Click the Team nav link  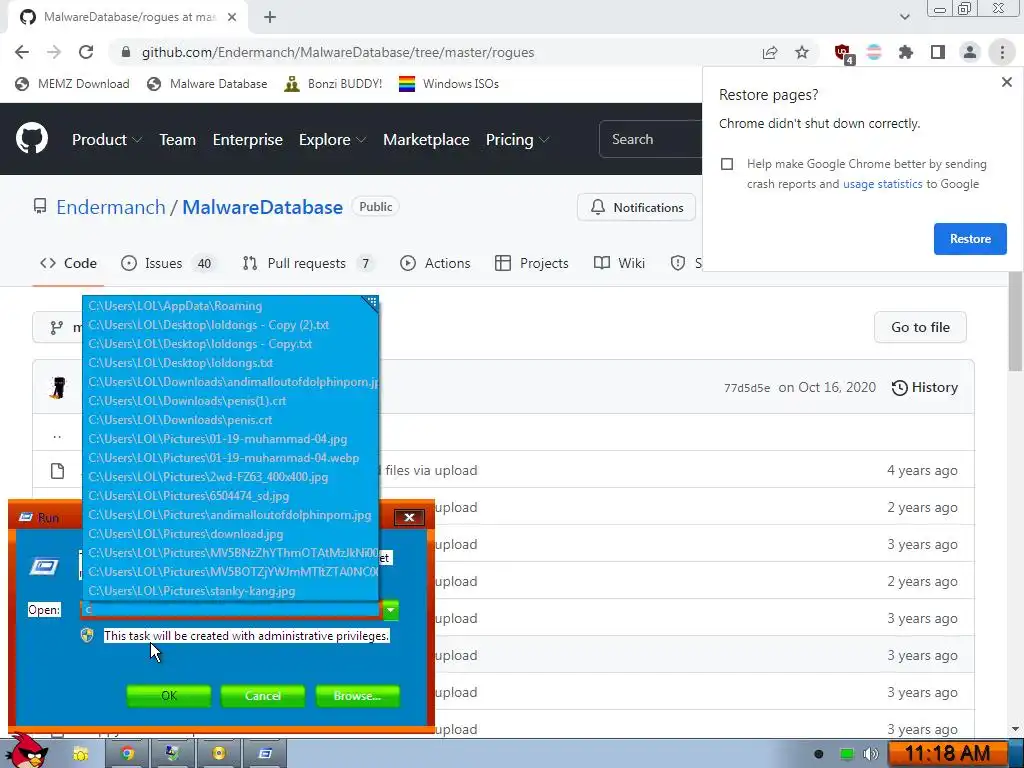tap(178, 140)
